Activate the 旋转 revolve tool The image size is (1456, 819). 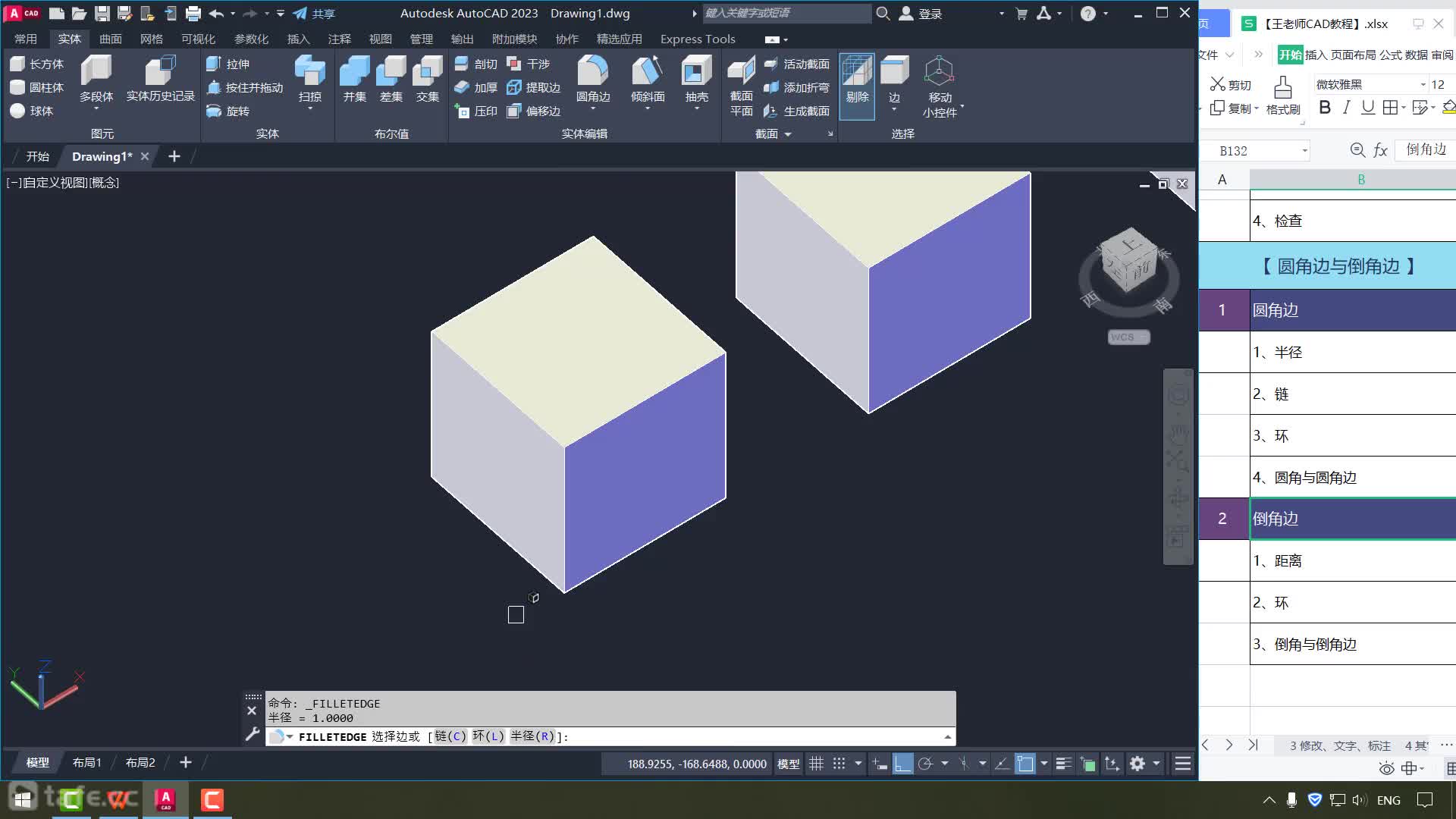[227, 111]
